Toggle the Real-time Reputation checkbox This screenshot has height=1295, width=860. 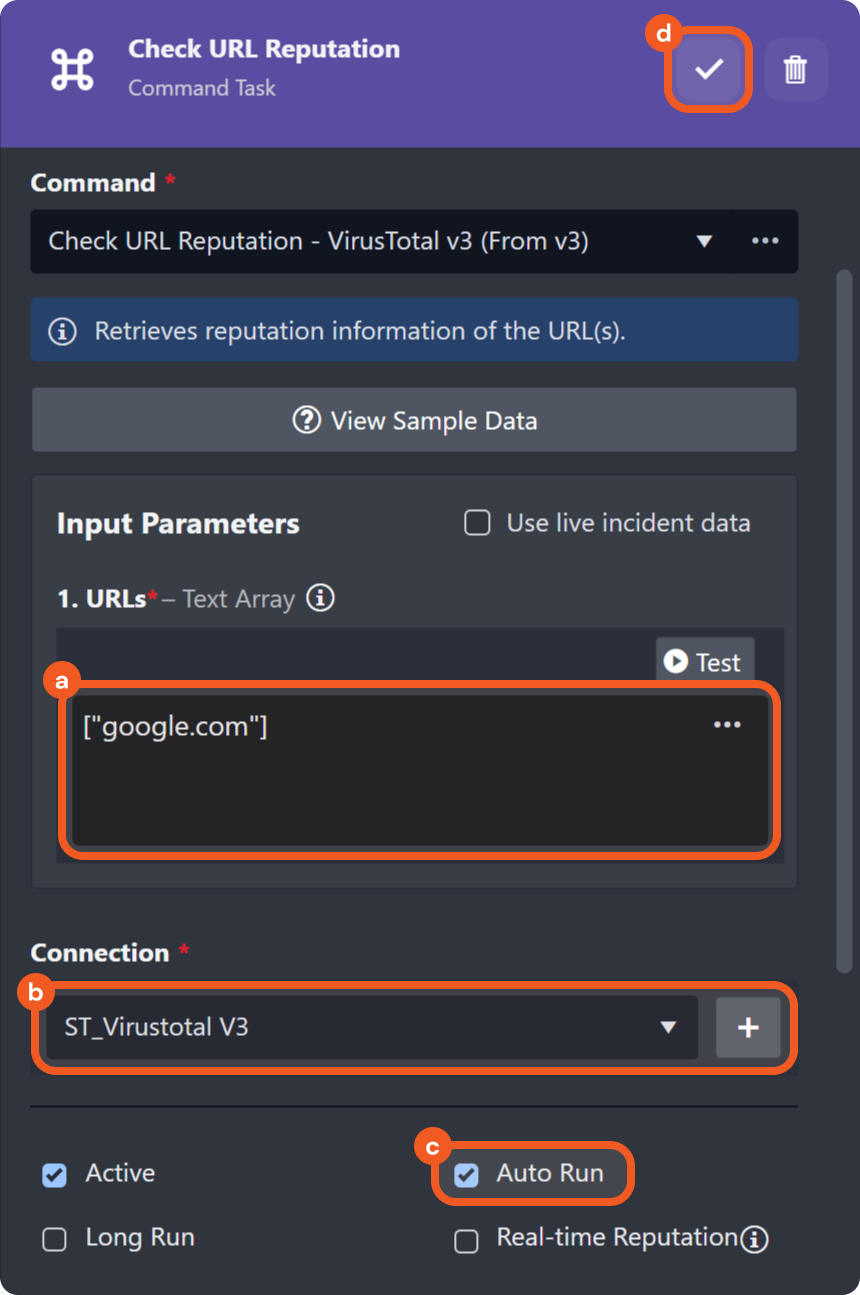tap(466, 1241)
